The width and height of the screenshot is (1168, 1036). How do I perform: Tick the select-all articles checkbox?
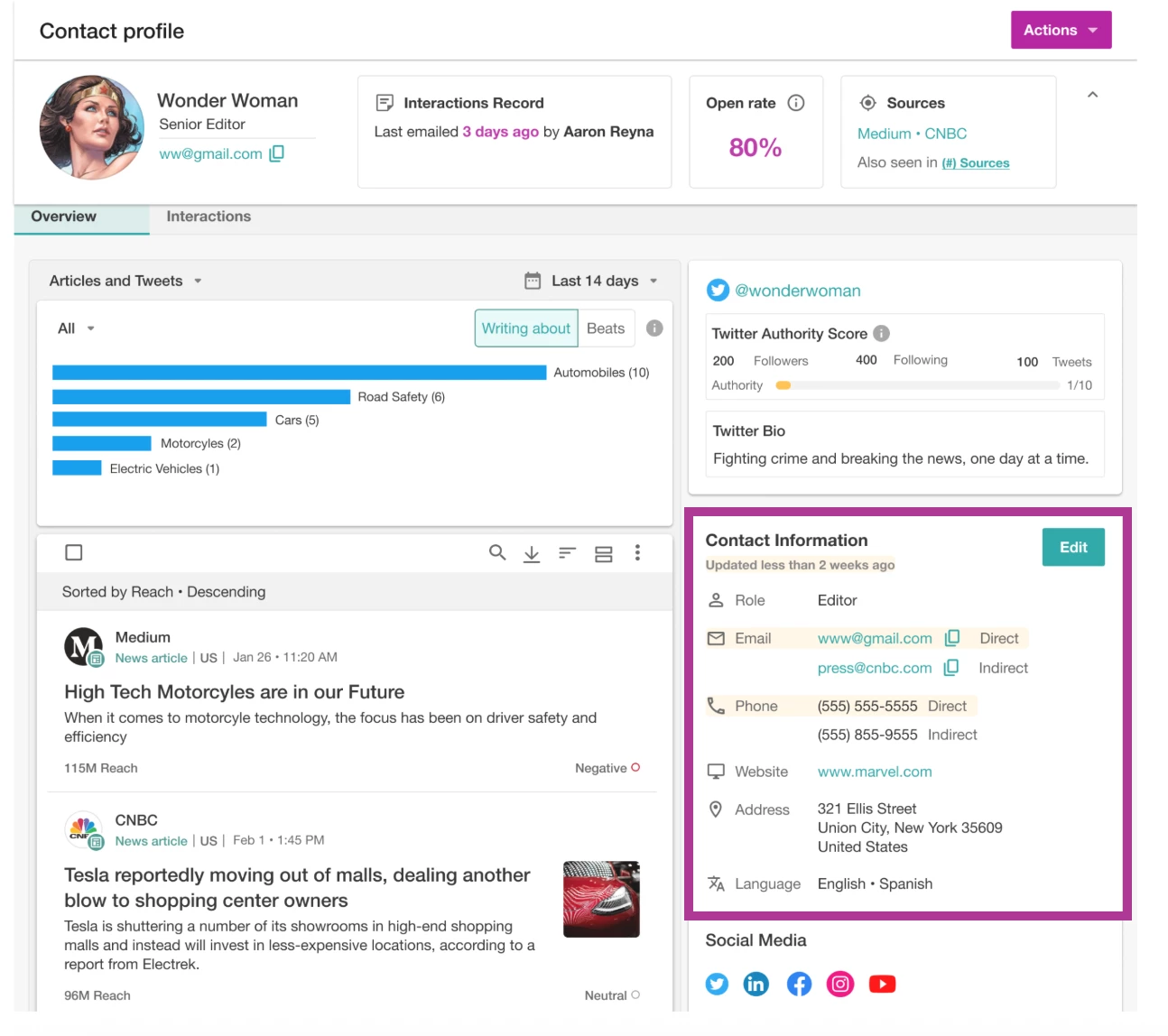point(74,552)
